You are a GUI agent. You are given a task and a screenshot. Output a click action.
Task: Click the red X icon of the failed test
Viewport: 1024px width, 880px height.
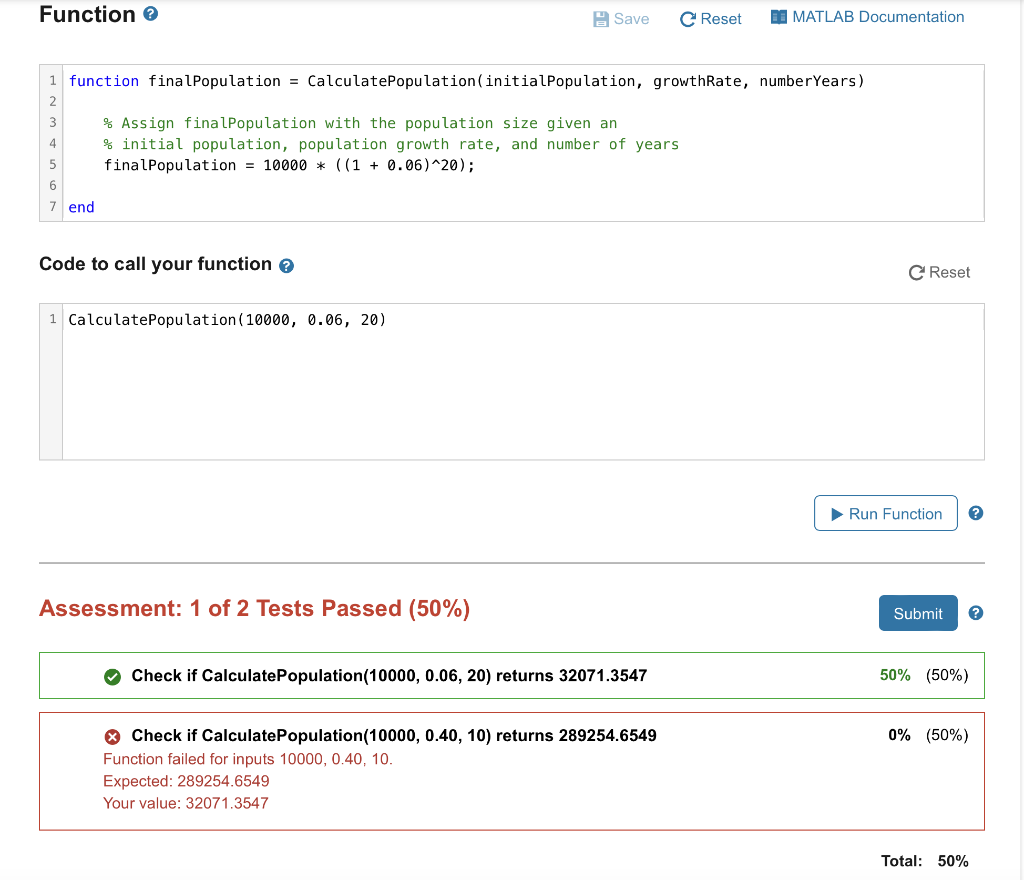pos(112,736)
